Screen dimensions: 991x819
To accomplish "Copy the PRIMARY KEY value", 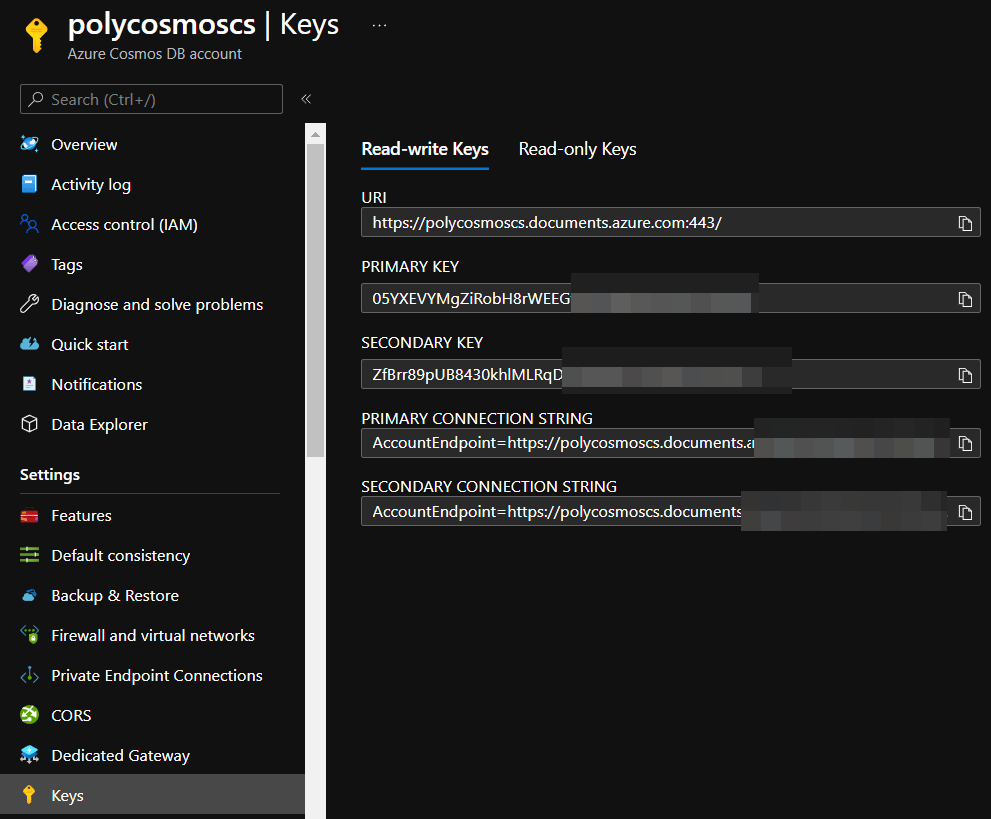I will point(965,299).
